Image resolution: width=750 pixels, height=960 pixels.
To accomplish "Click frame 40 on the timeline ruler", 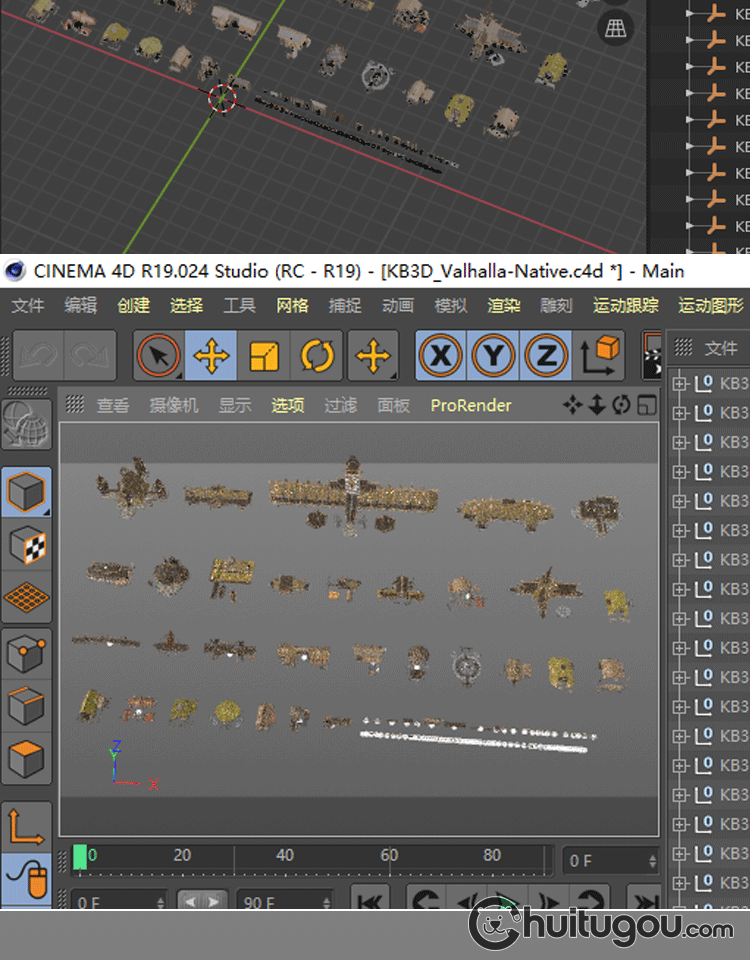I will pos(285,856).
